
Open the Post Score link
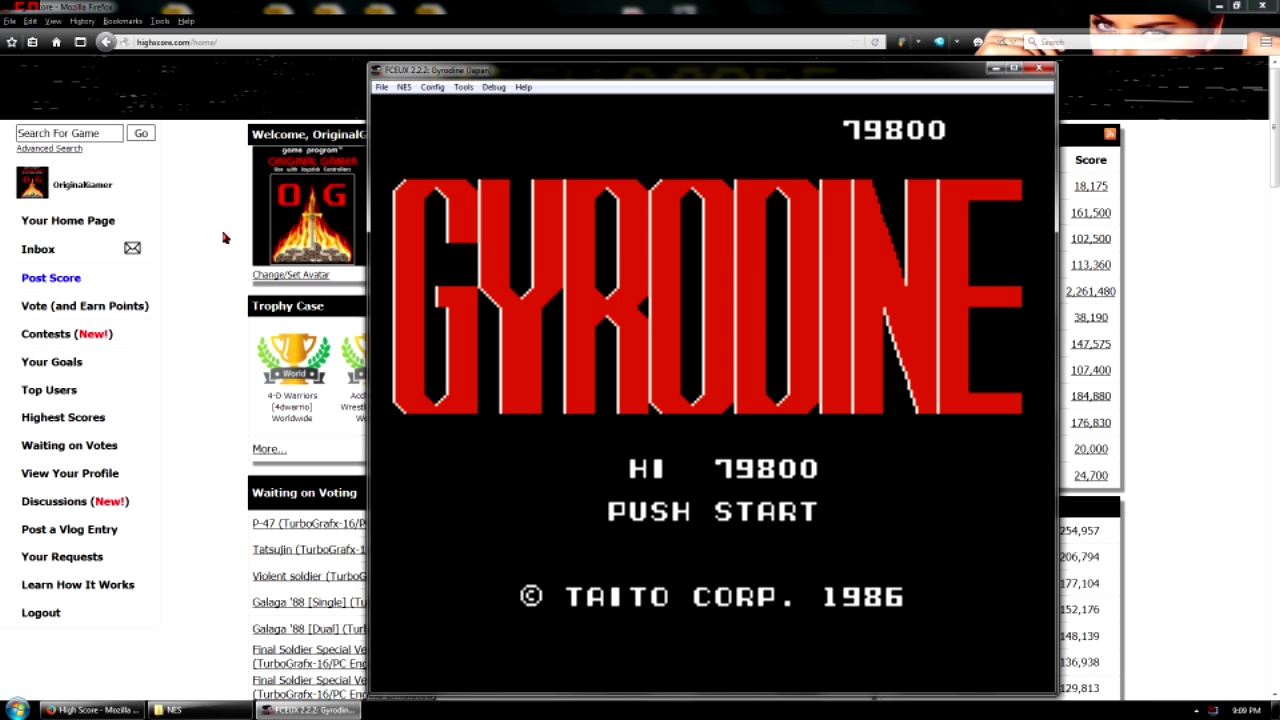click(51, 278)
